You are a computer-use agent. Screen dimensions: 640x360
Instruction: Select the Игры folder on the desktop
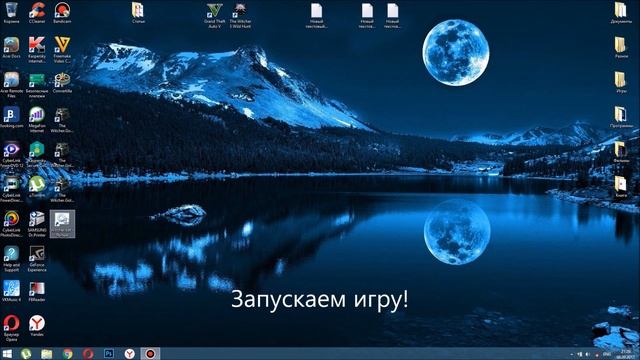click(621, 82)
